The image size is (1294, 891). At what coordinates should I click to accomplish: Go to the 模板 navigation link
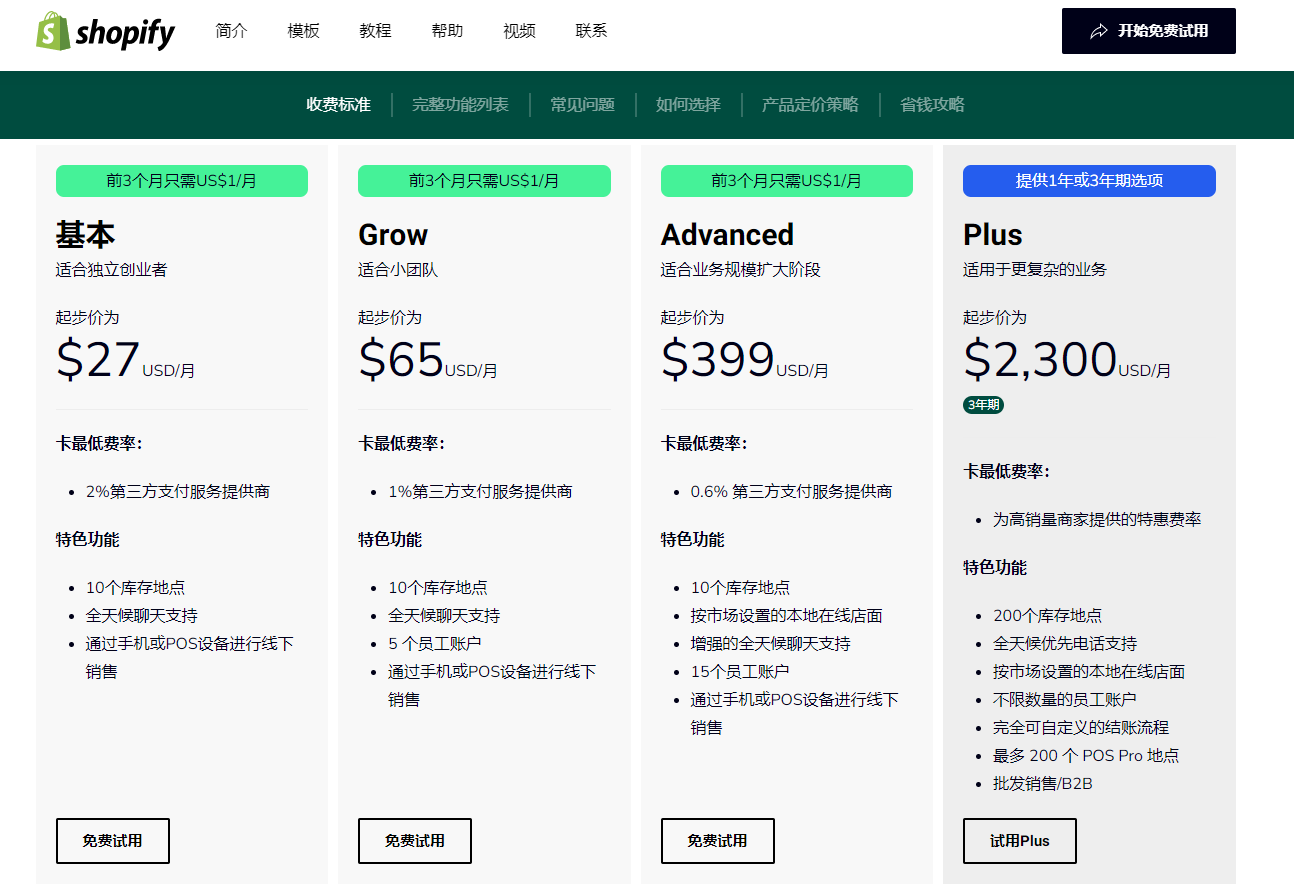(x=303, y=31)
